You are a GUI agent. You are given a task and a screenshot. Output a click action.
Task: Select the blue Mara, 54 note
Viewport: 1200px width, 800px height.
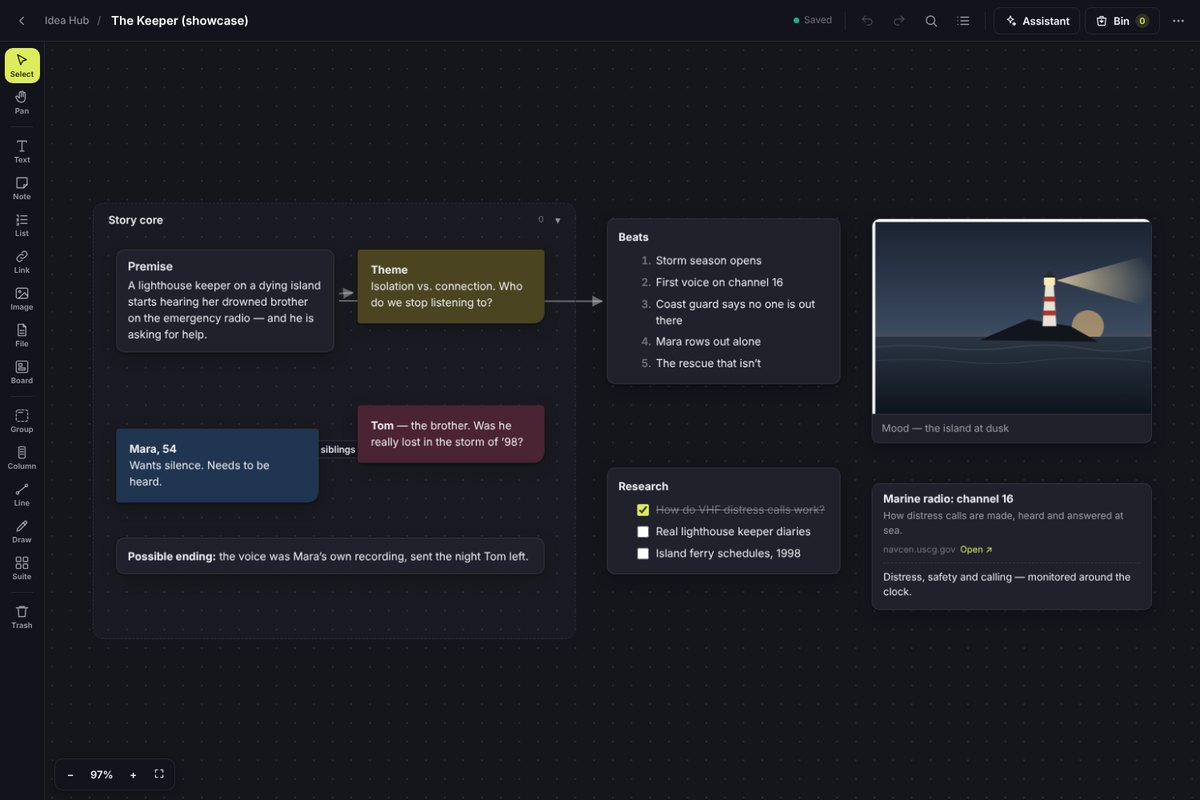[217, 465]
